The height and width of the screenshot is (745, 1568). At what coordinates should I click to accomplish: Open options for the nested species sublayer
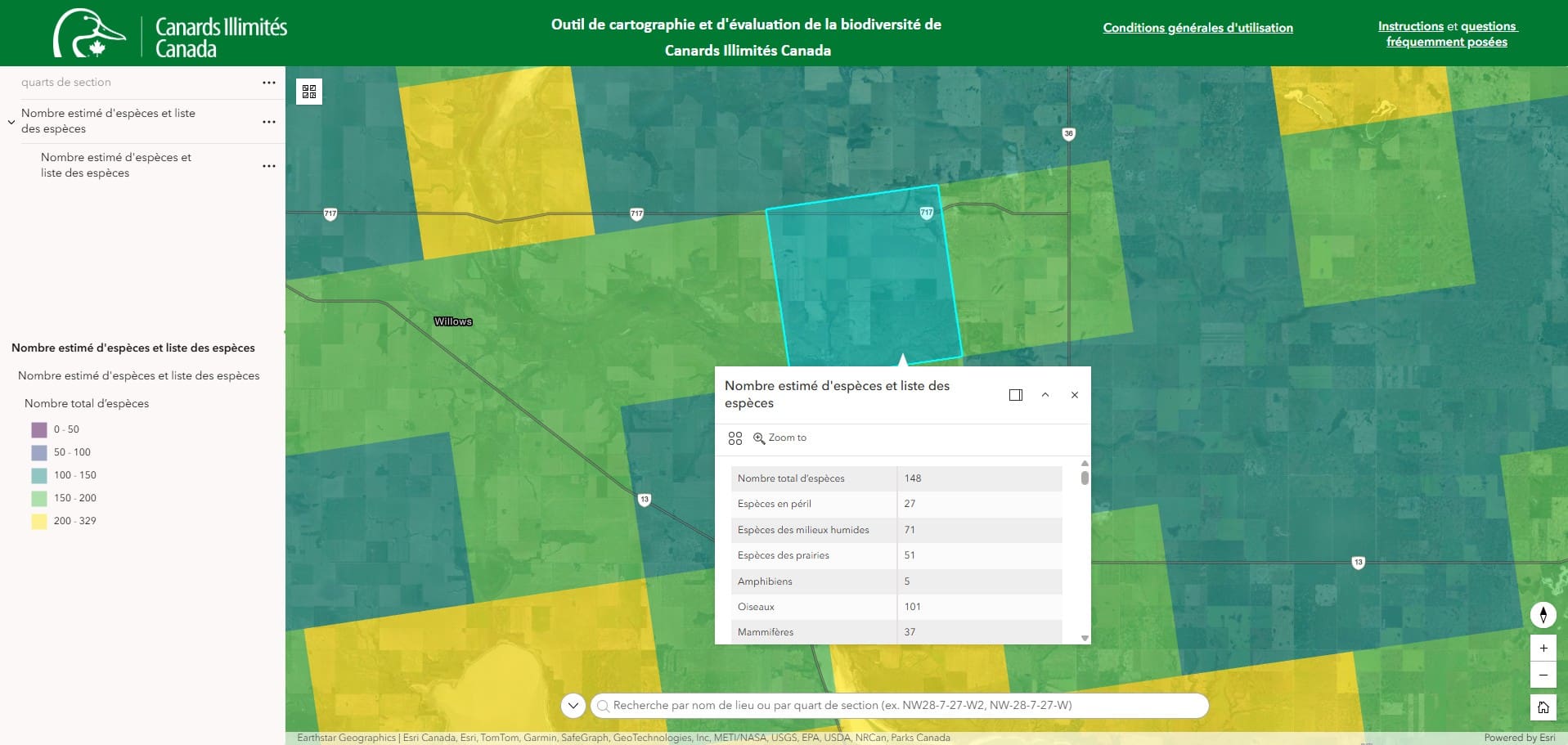point(269,166)
